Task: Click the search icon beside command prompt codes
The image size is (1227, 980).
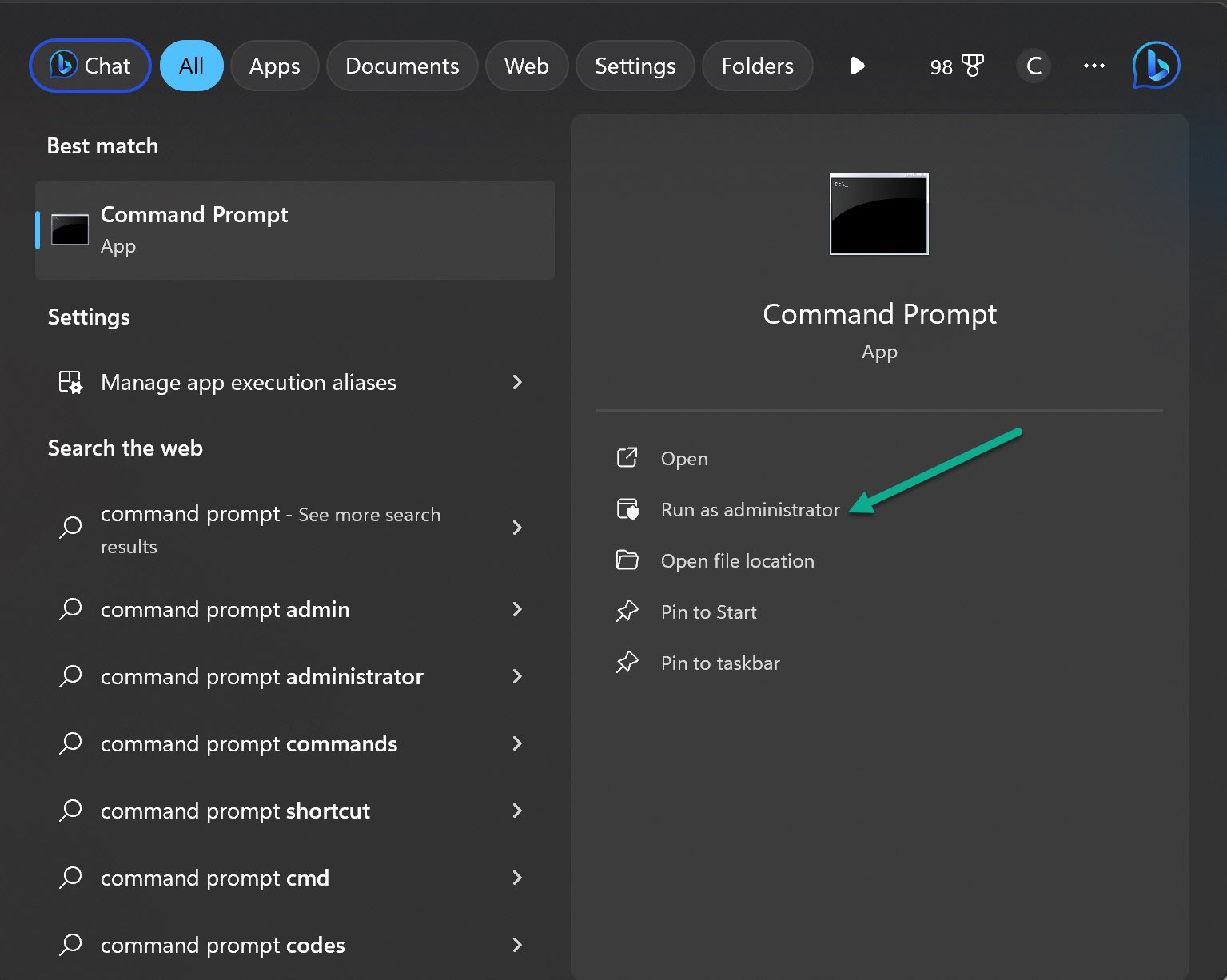Action: [x=70, y=945]
